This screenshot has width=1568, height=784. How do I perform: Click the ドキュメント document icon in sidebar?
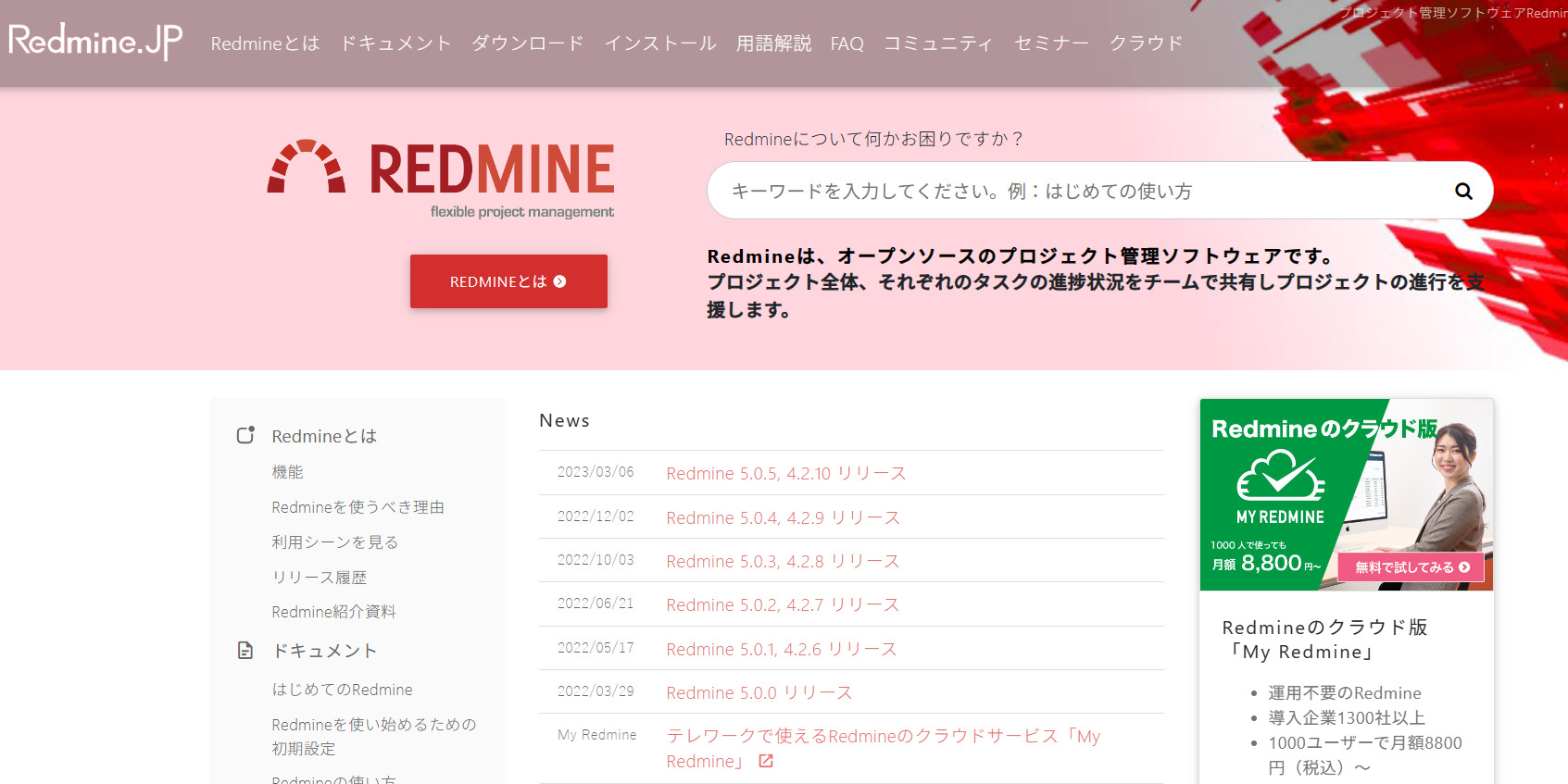[245, 651]
